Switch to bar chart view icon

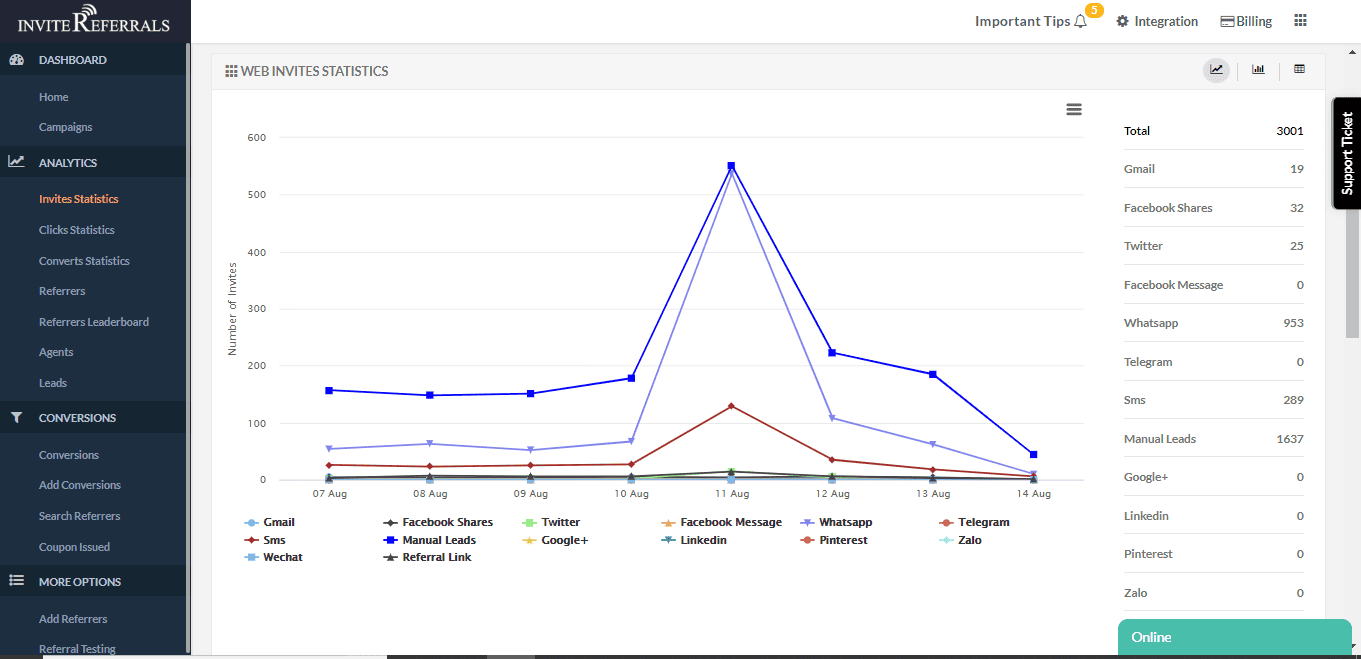coord(1258,70)
